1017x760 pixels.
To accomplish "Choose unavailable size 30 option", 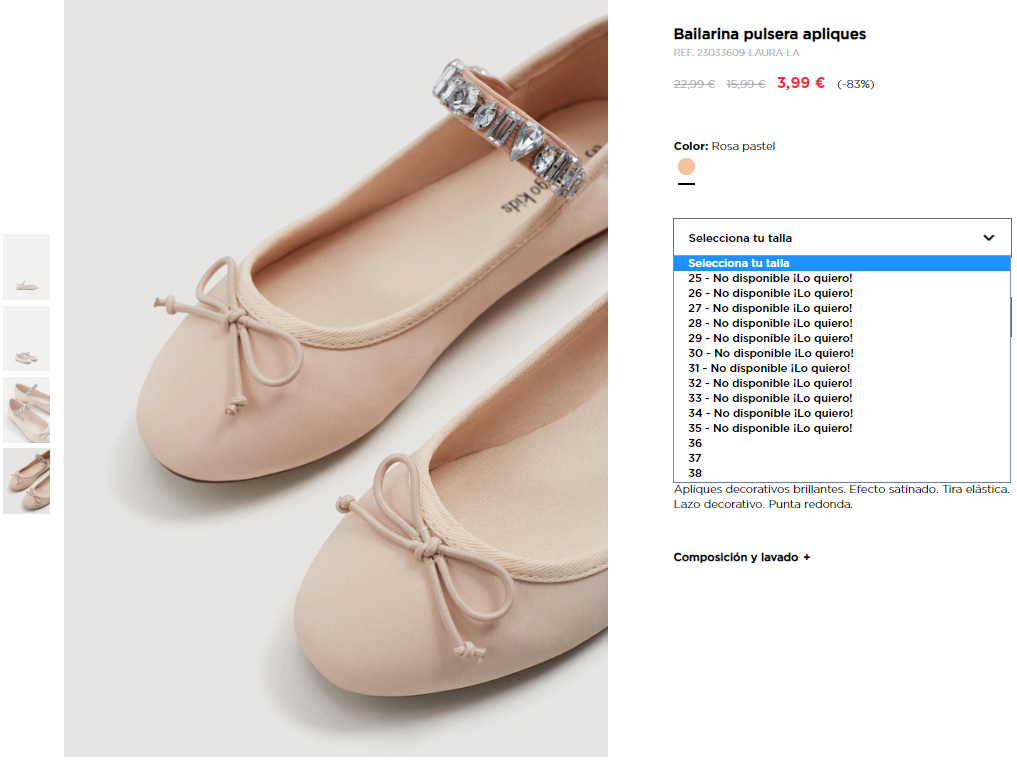I will [770, 353].
